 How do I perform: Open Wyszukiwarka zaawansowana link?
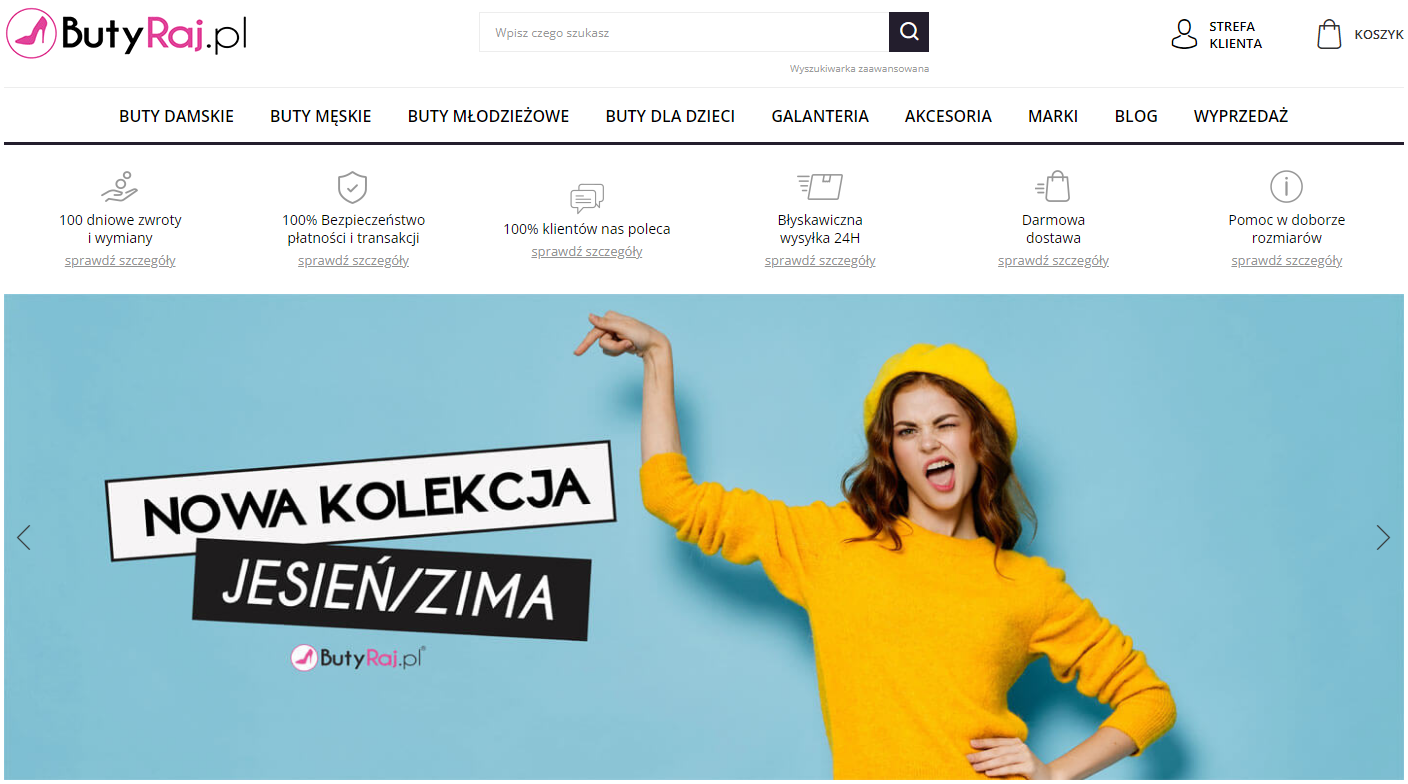click(859, 69)
